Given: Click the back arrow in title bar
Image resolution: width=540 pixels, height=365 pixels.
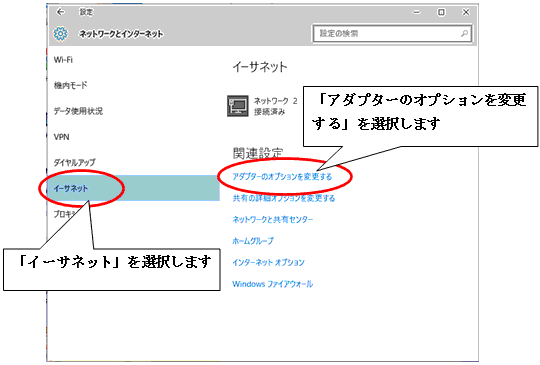Looking at the screenshot, I should (x=61, y=12).
